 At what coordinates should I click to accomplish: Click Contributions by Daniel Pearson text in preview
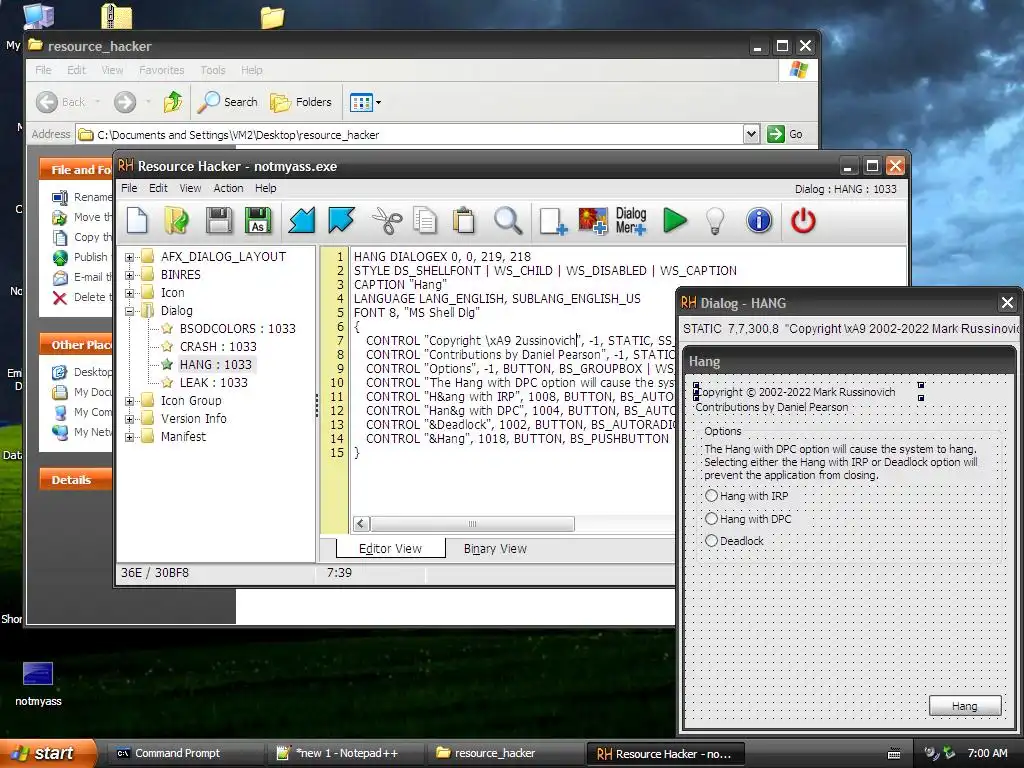click(x=771, y=407)
